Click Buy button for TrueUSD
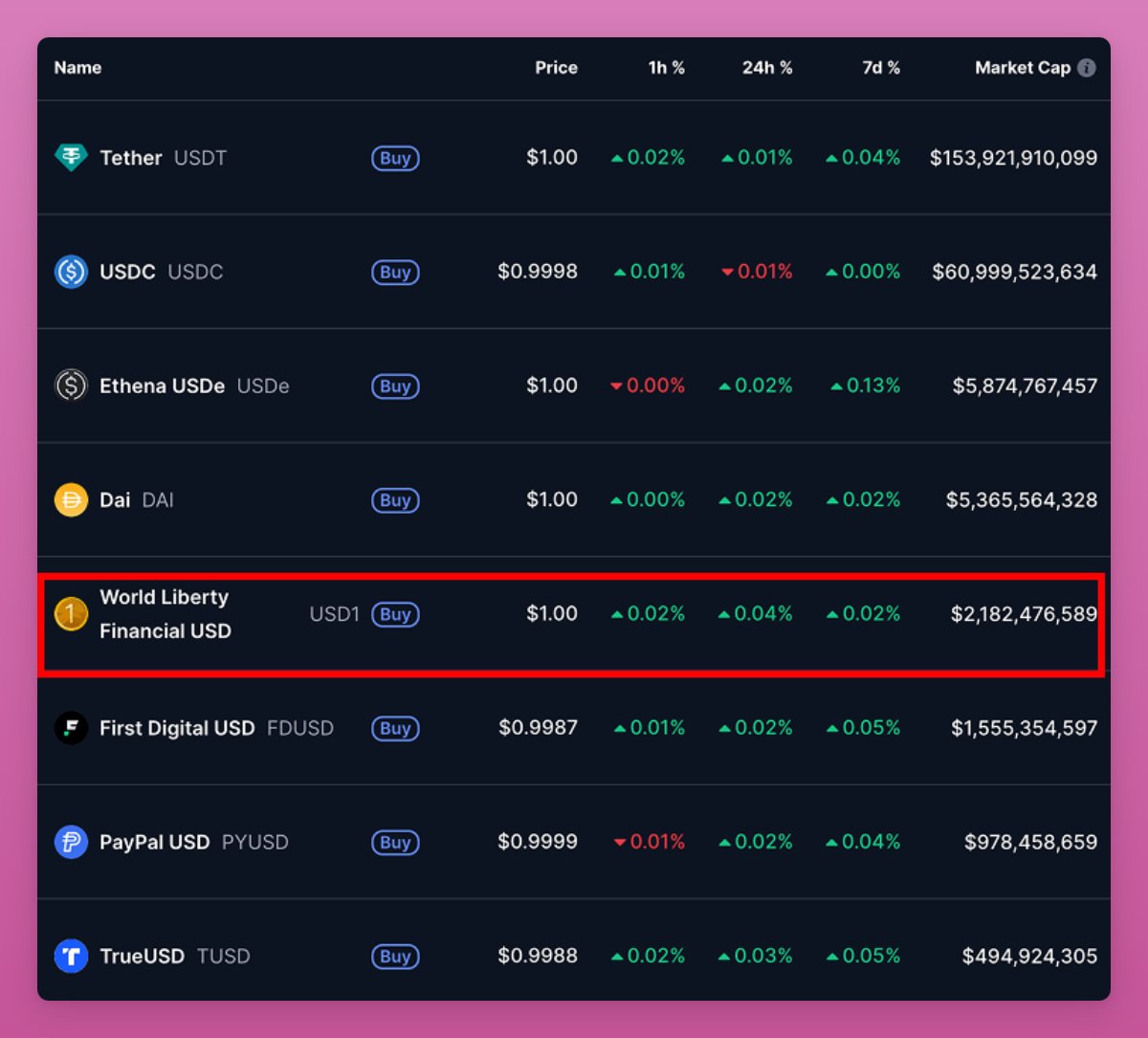The width and height of the screenshot is (1148, 1038). pos(395,956)
